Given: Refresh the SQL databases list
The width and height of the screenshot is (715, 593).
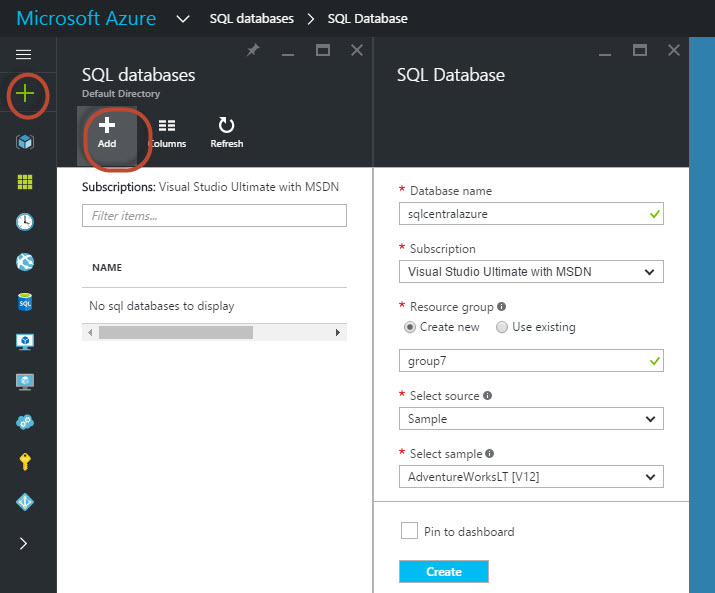Looking at the screenshot, I should (x=226, y=132).
